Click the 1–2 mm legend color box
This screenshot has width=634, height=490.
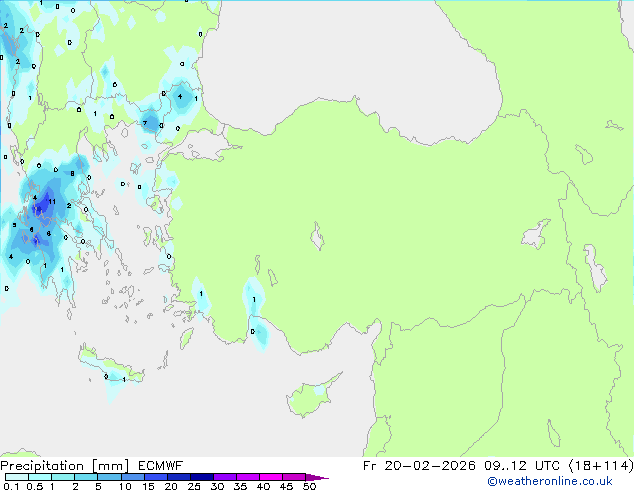pyautogui.click(x=63, y=477)
